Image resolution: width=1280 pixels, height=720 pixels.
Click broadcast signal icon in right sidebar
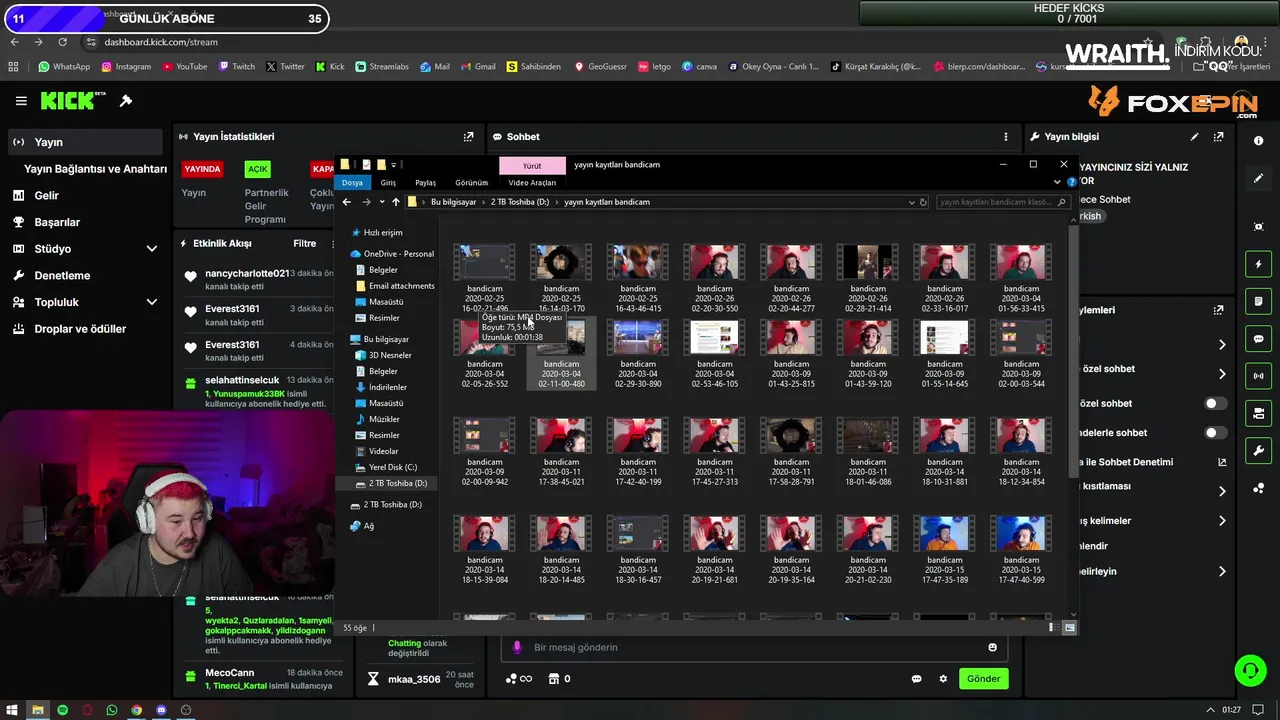pyautogui.click(x=1259, y=376)
